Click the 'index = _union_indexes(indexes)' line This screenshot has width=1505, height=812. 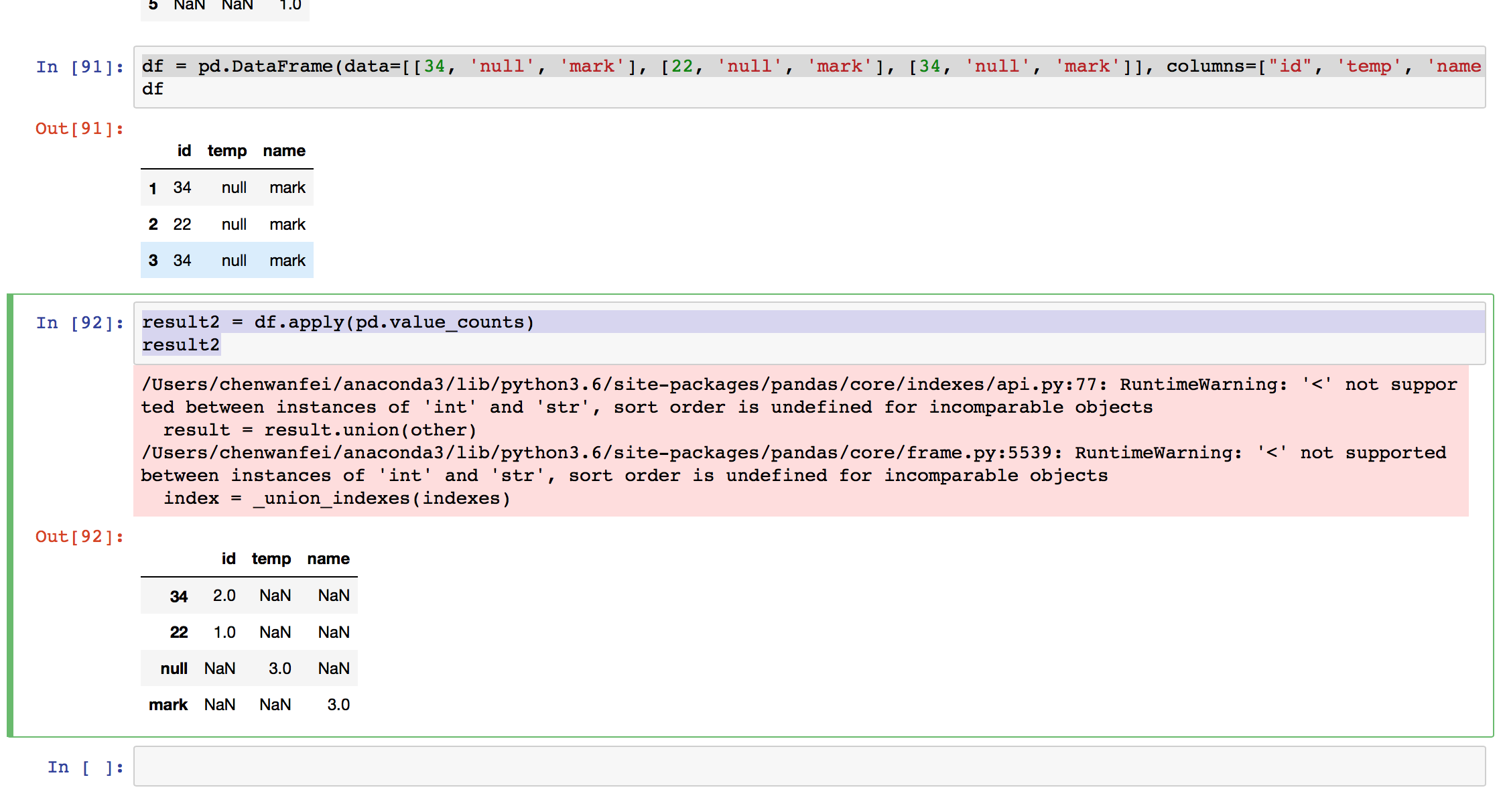pos(337,498)
